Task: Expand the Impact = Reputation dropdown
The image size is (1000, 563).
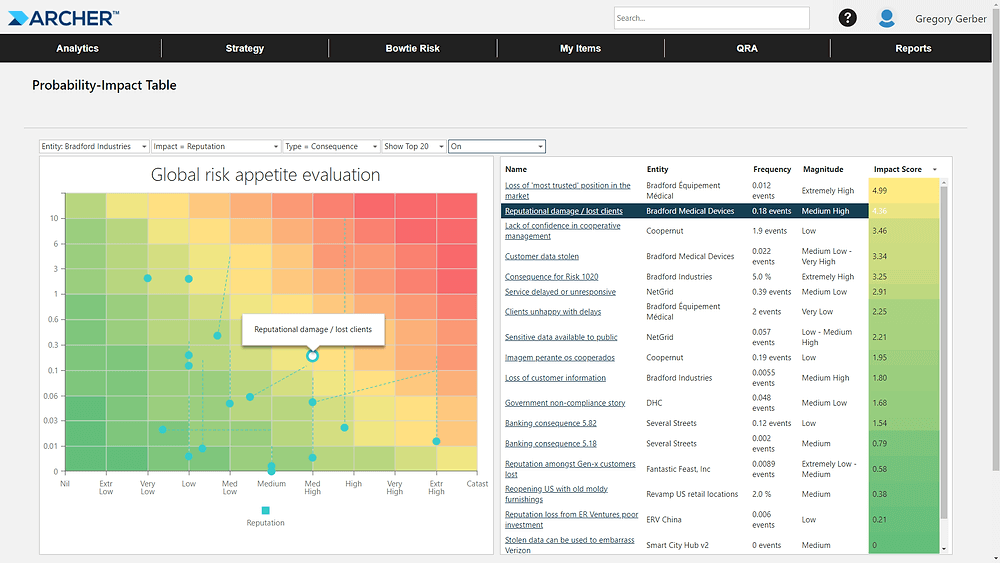Action: [x=216, y=147]
